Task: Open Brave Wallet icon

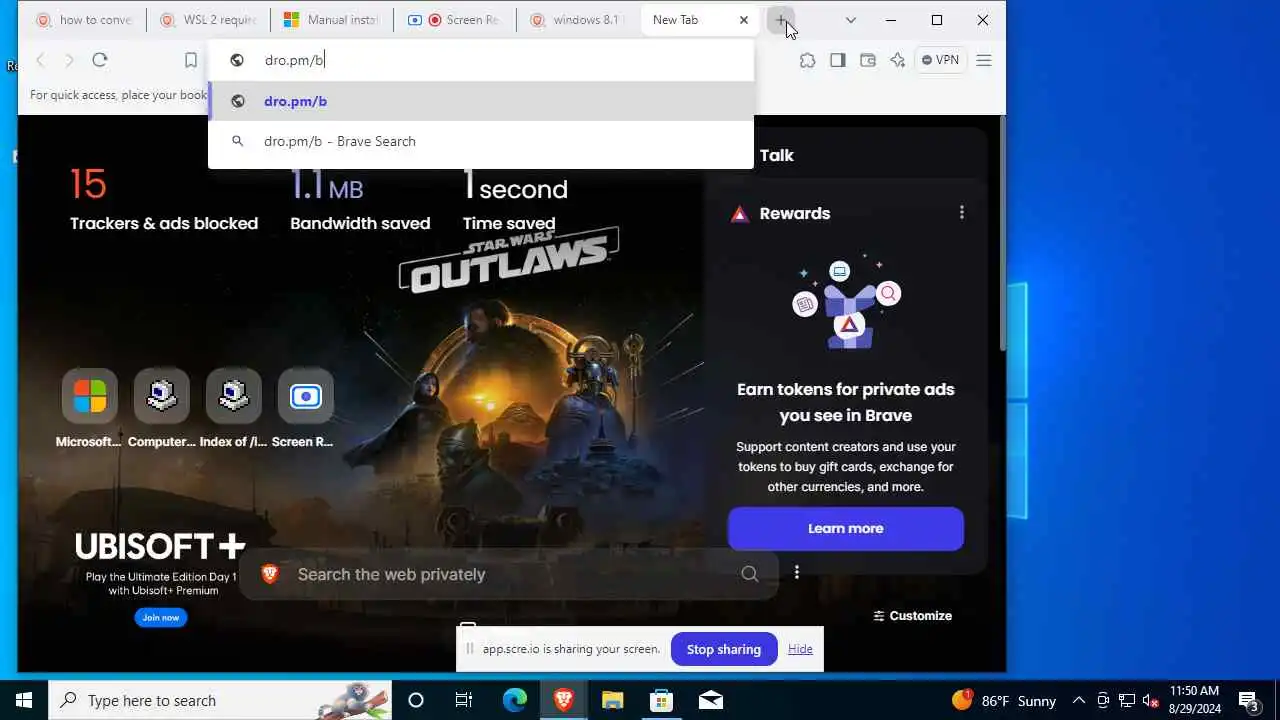Action: click(868, 60)
